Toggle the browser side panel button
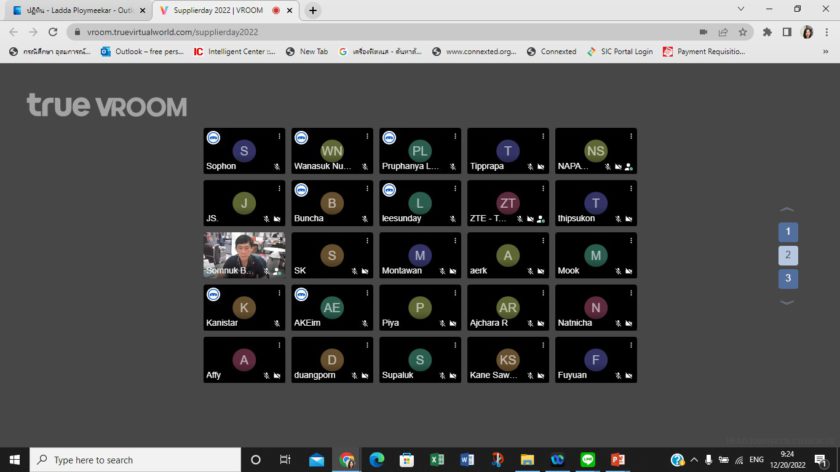840x472 pixels. [786, 32]
